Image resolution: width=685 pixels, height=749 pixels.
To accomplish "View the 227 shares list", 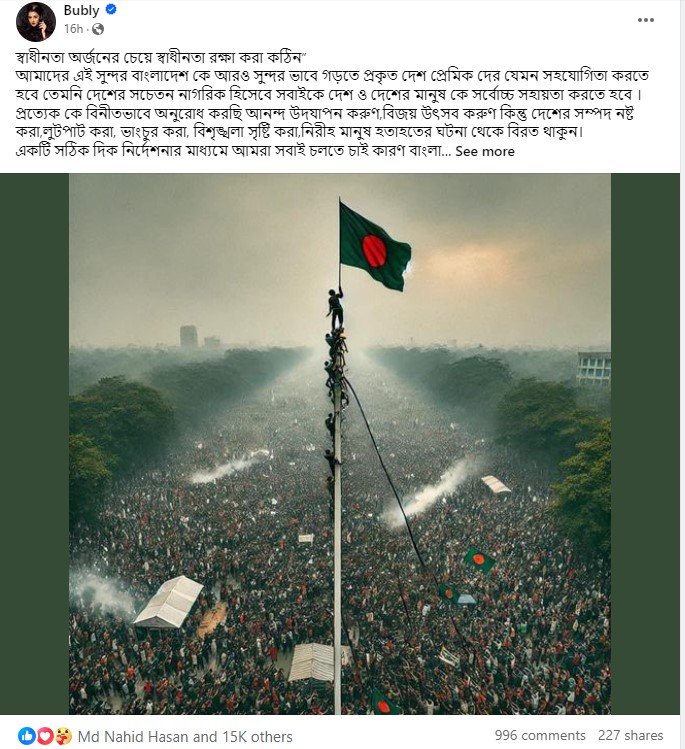I will click(631, 735).
